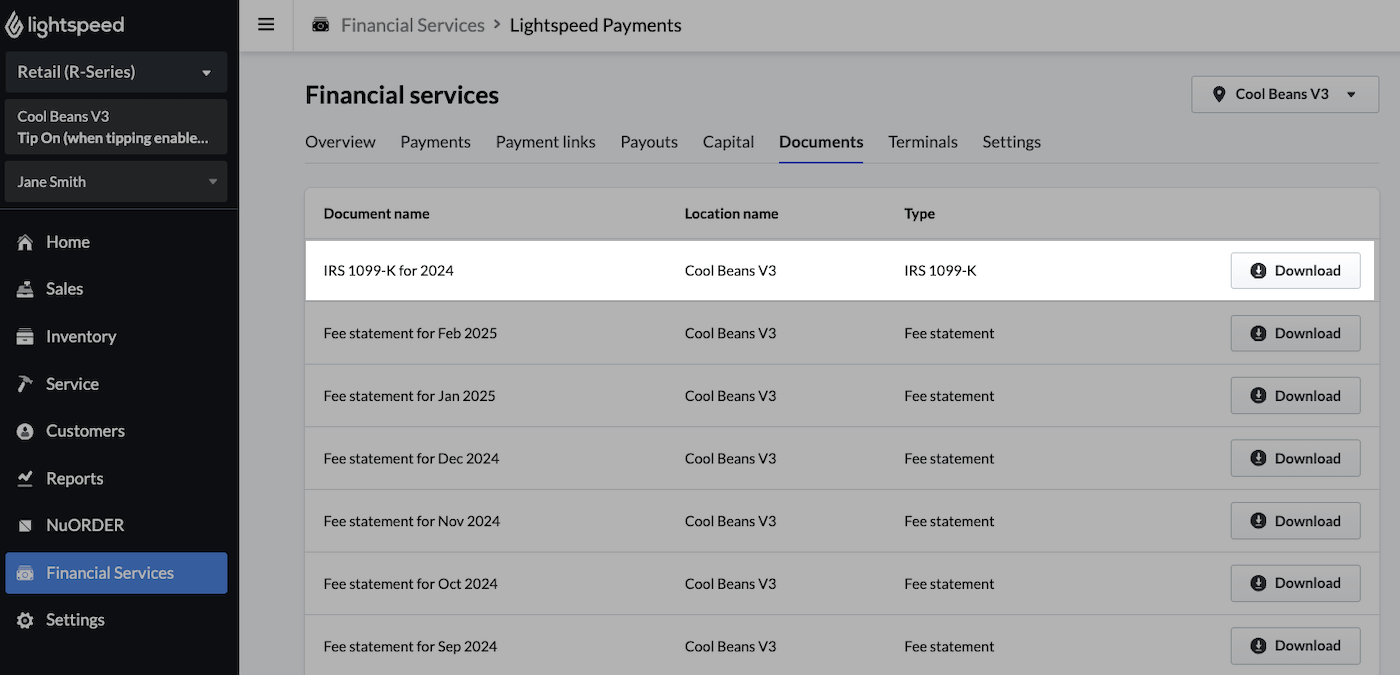Download the IRS 1099-K for 2024 document
1400x675 pixels.
tap(1295, 270)
